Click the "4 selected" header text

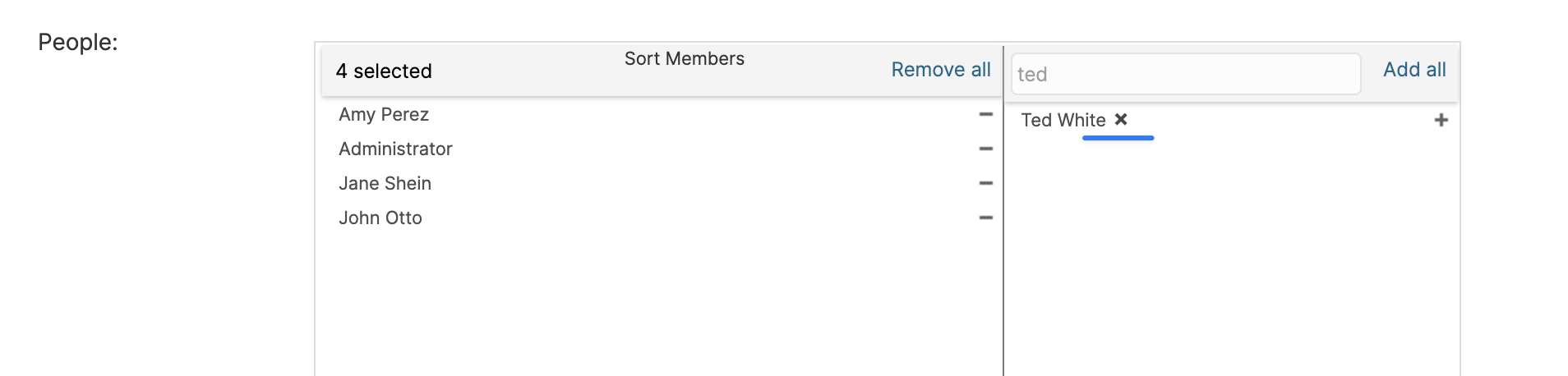[384, 71]
